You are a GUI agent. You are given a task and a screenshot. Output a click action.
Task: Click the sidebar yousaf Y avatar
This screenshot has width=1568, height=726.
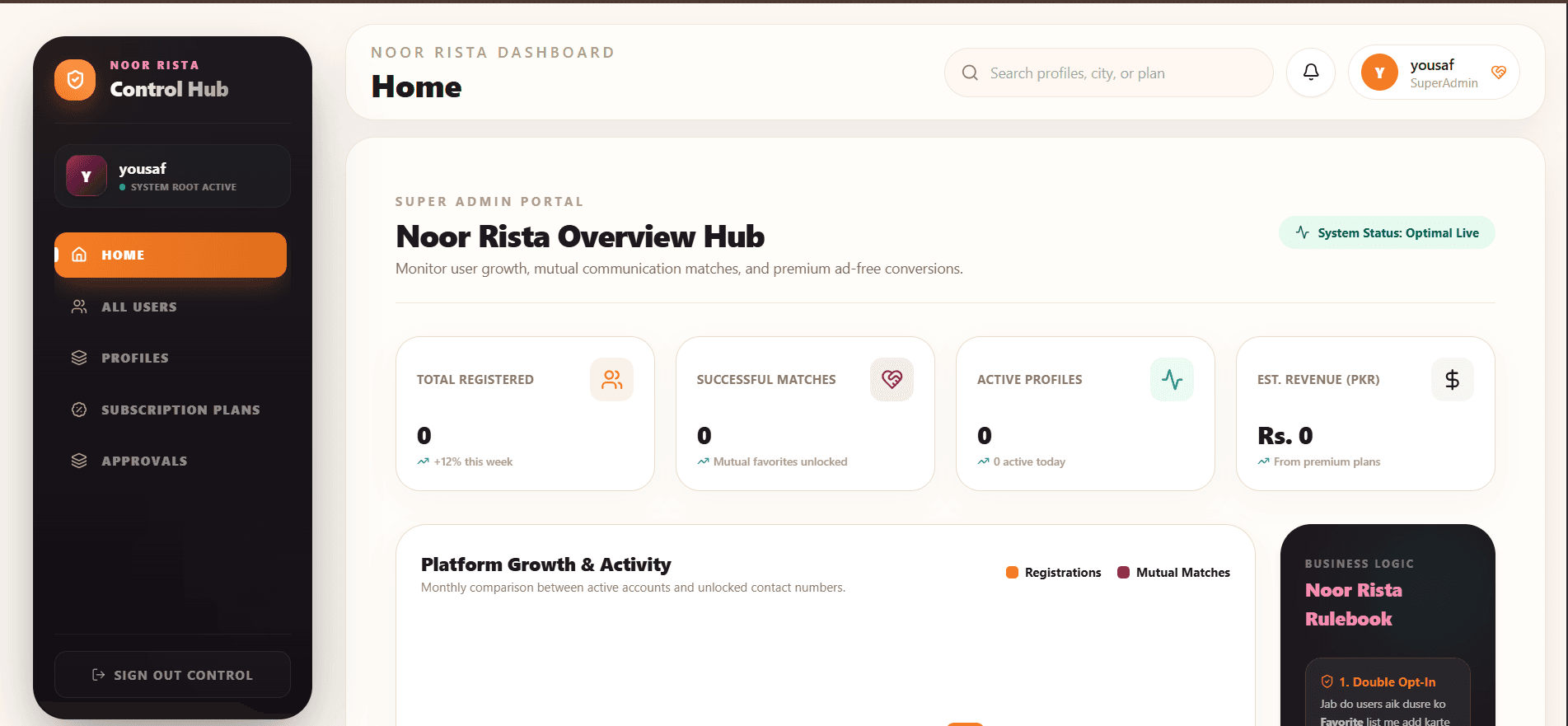pos(87,176)
